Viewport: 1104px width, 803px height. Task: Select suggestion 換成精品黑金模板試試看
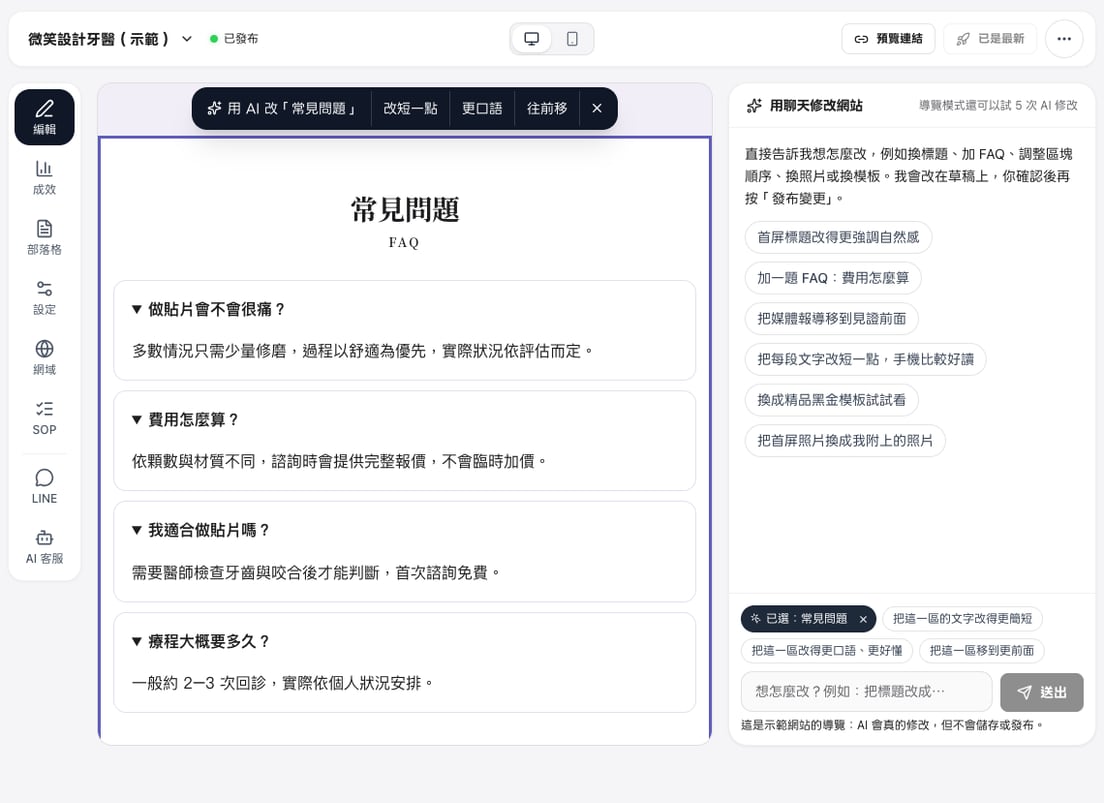click(832, 400)
